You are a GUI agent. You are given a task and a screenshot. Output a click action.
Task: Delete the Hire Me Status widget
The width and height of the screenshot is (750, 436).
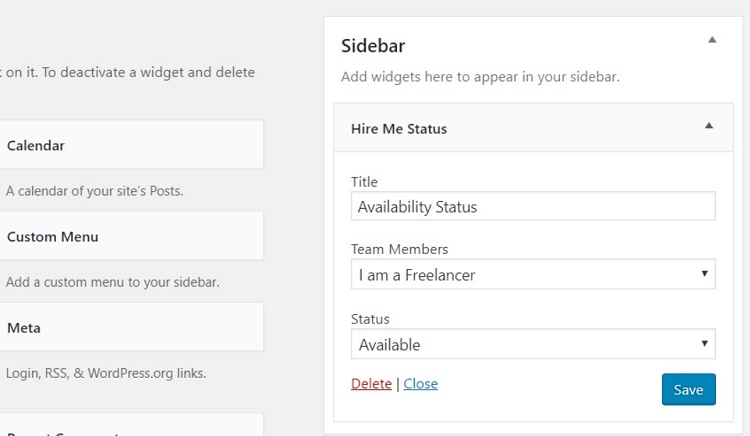(371, 384)
